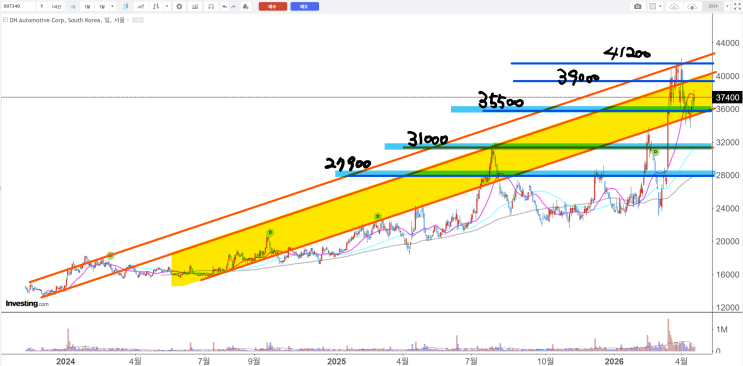The width and height of the screenshot is (743, 366).
Task: Switch to the weekly interval button
Action: point(87,6)
